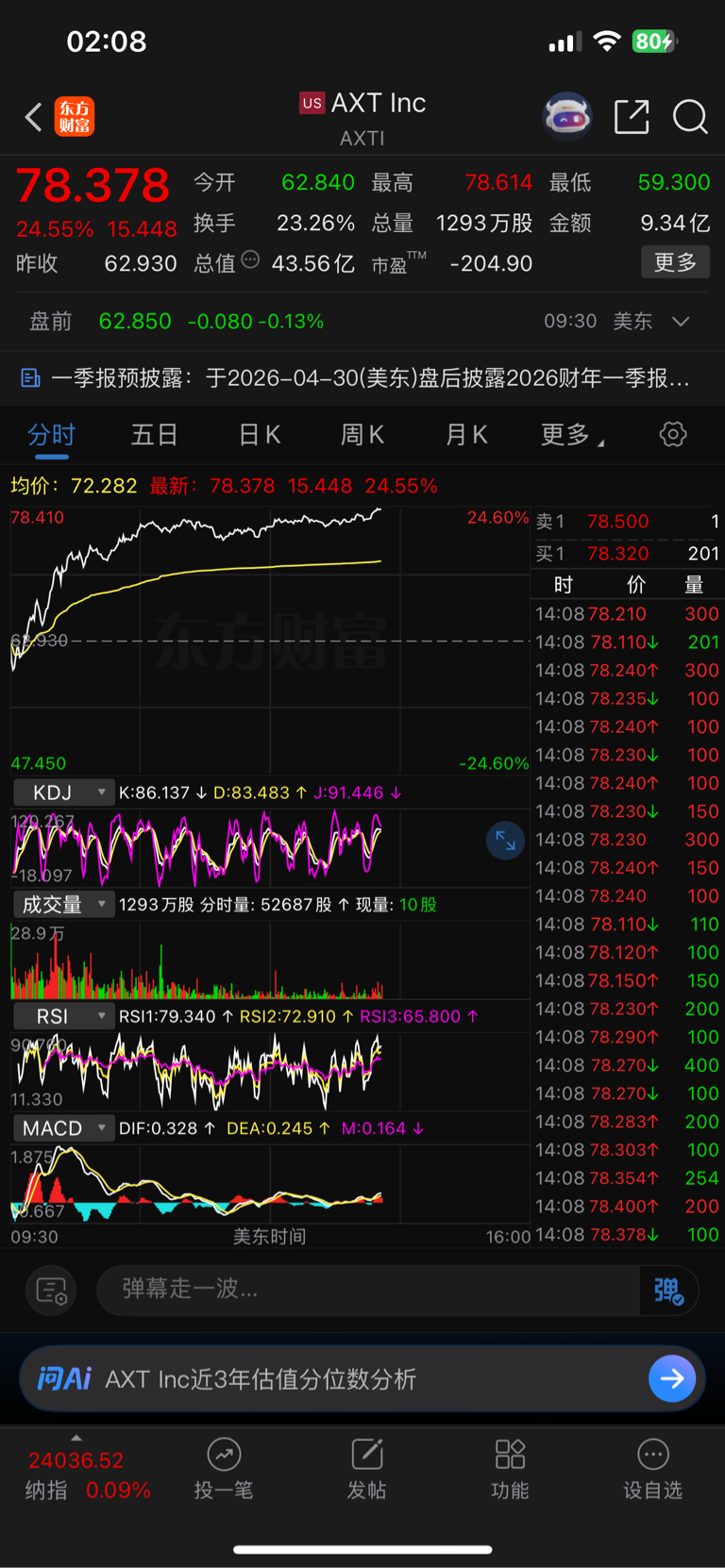This screenshot has width=725, height=1568.
Task: Tap the trade row 78.354↑ 254
Action: pos(628,1178)
